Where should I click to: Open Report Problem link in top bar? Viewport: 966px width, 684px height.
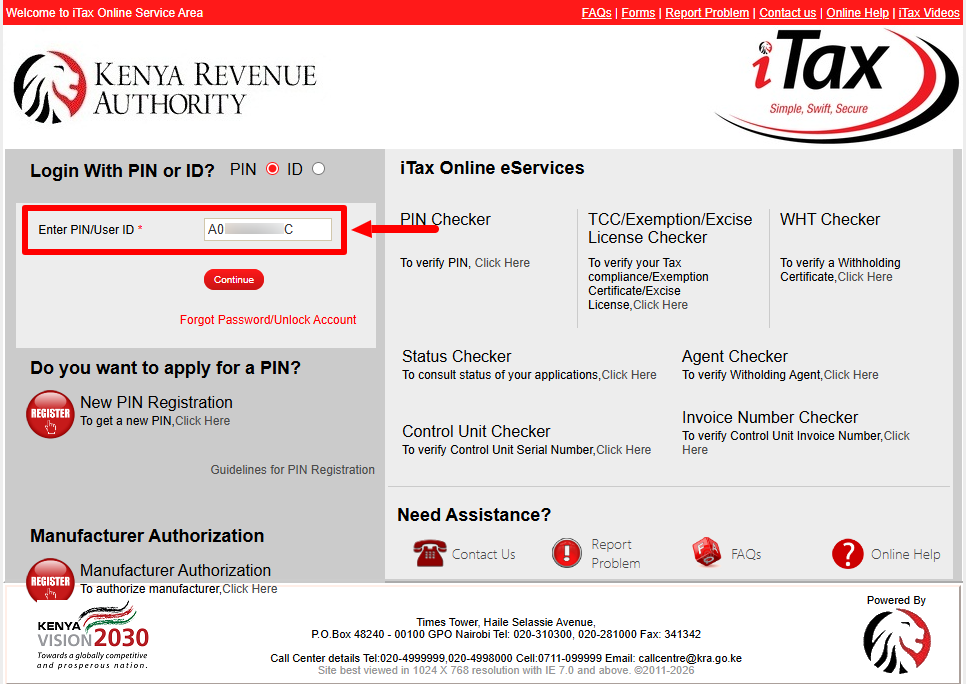(707, 13)
